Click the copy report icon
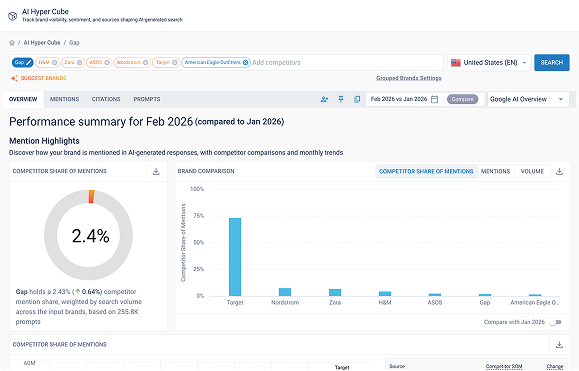This screenshot has width=579, height=371. (357, 99)
